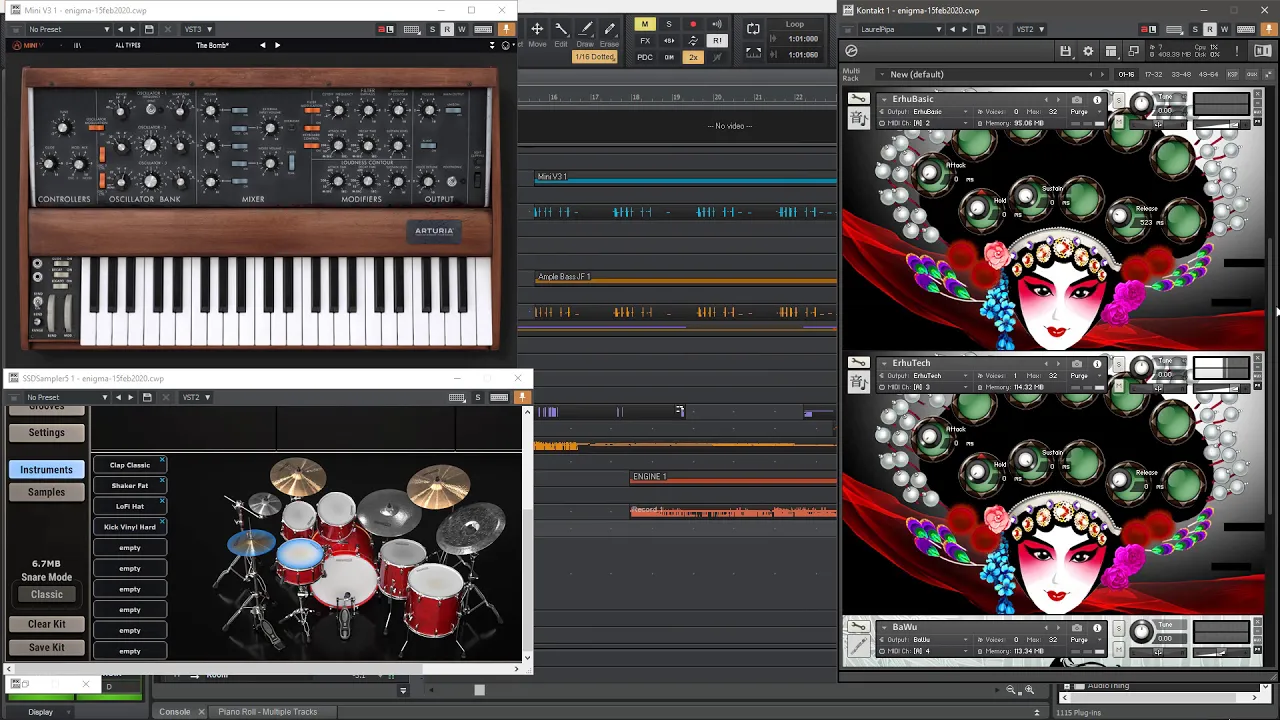Open the 1/16 Dotted snap value dropdown
1280x720 pixels.
pyautogui.click(x=596, y=57)
